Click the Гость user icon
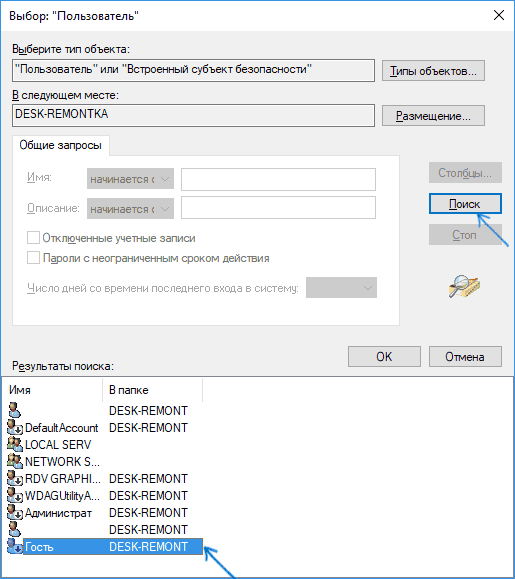This screenshot has width=515, height=579. (x=15, y=547)
